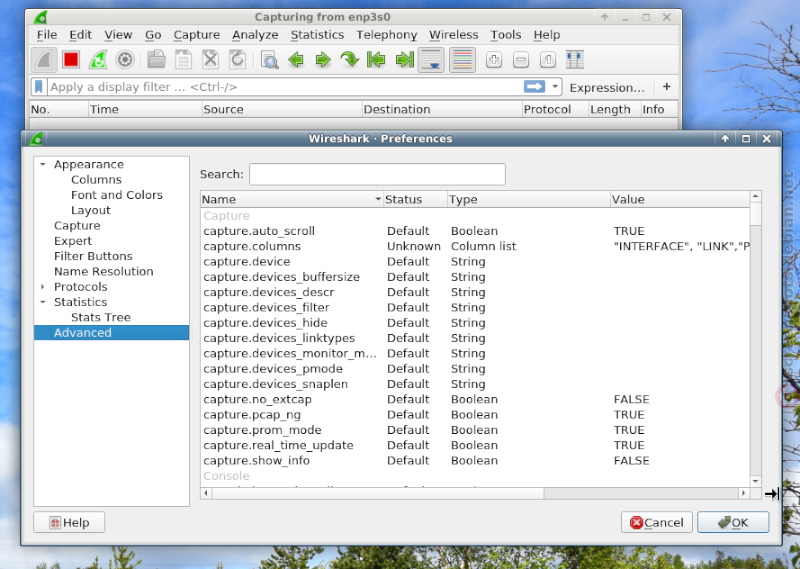The image size is (800, 569).
Task: Stop the running capture with red square
Action: (x=71, y=60)
